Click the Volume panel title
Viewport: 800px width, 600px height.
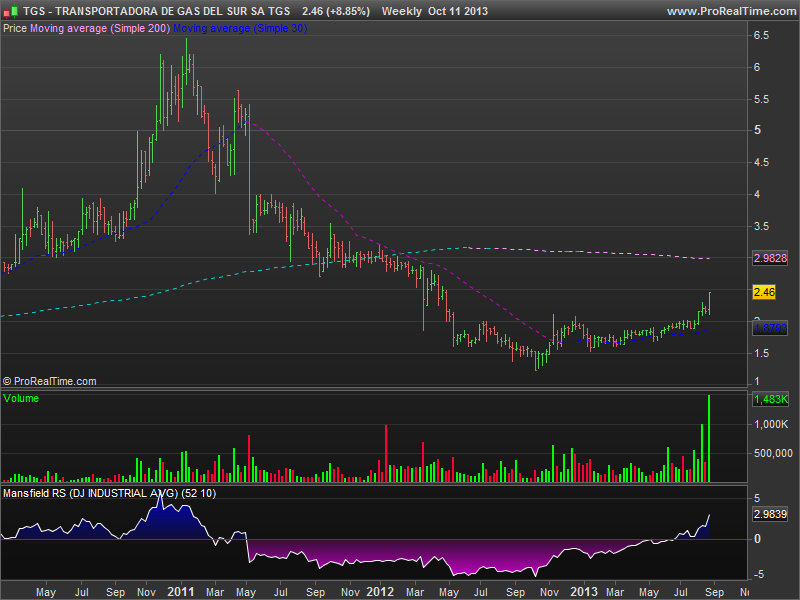click(21, 398)
